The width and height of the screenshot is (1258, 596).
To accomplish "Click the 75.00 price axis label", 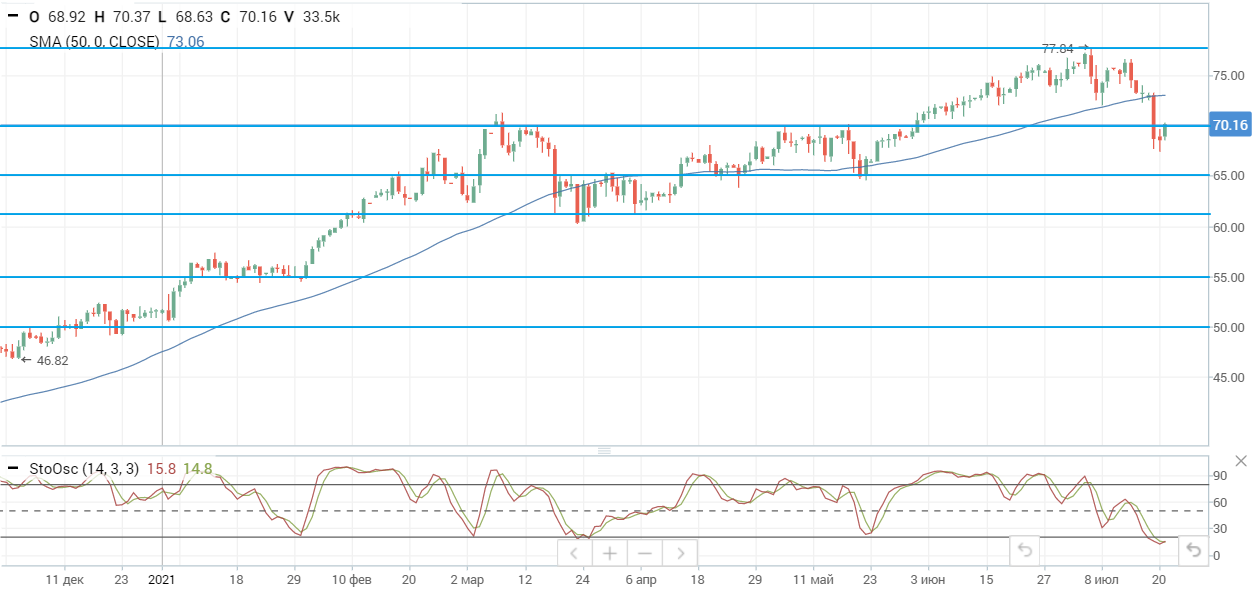I will tap(1229, 76).
